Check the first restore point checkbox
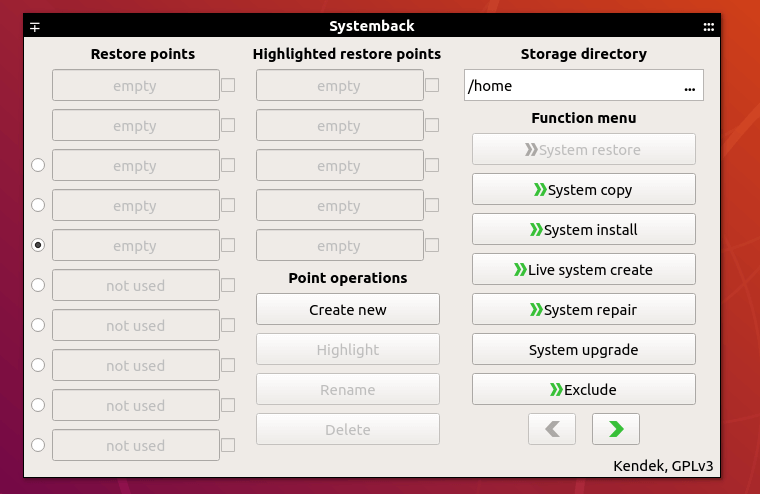 [x=228, y=85]
